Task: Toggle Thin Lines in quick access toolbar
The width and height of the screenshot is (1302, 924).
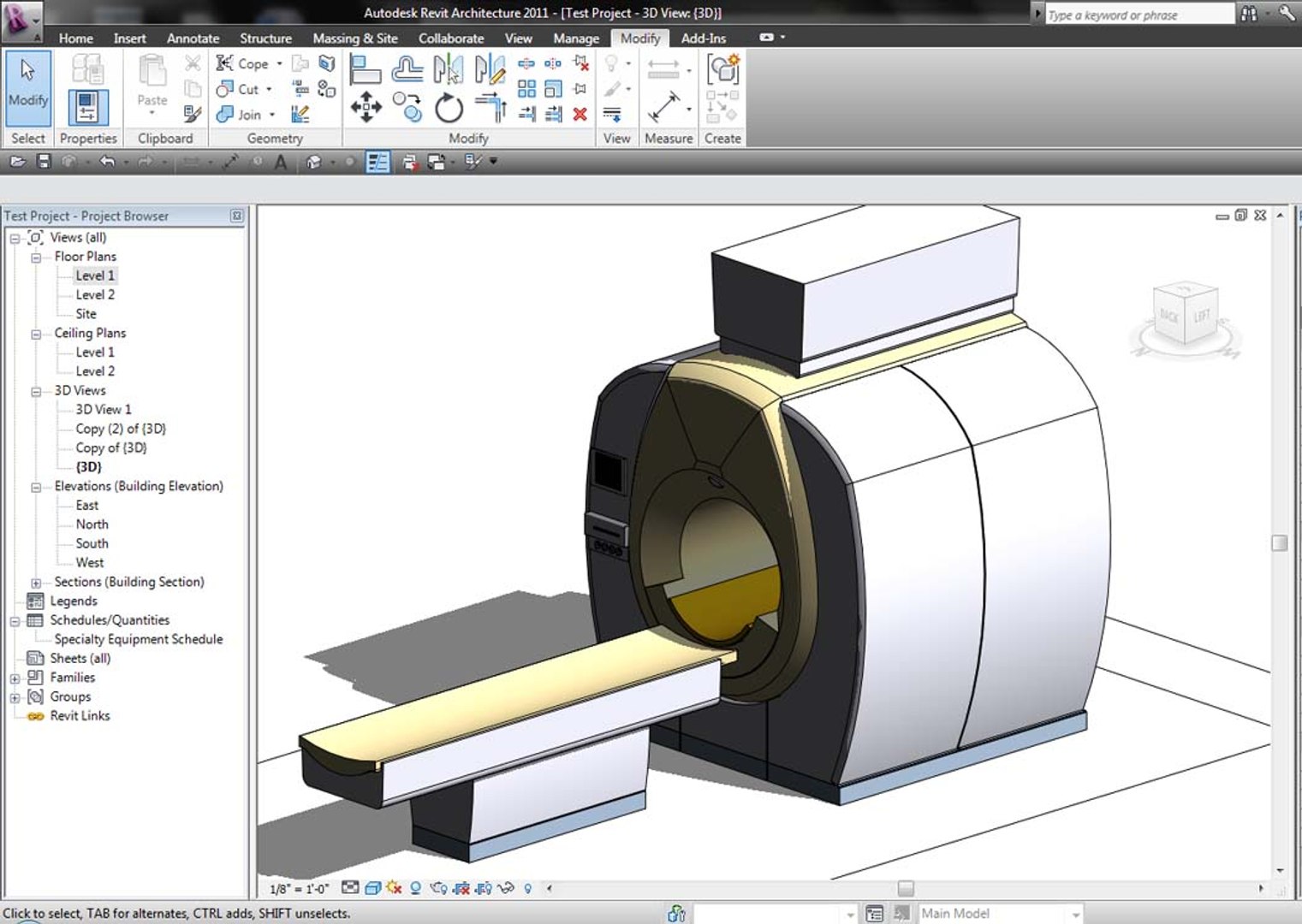Action: [x=378, y=162]
